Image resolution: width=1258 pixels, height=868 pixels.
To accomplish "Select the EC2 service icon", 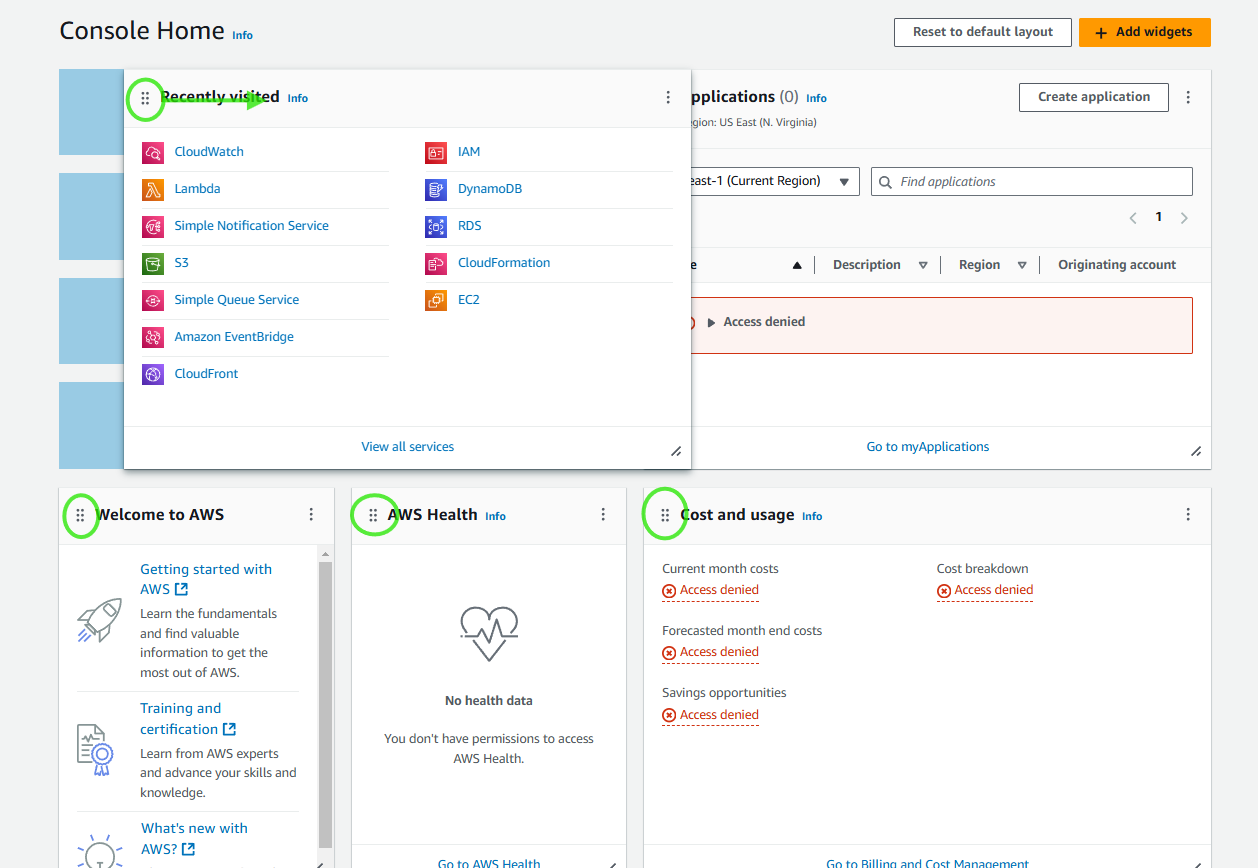I will (435, 299).
